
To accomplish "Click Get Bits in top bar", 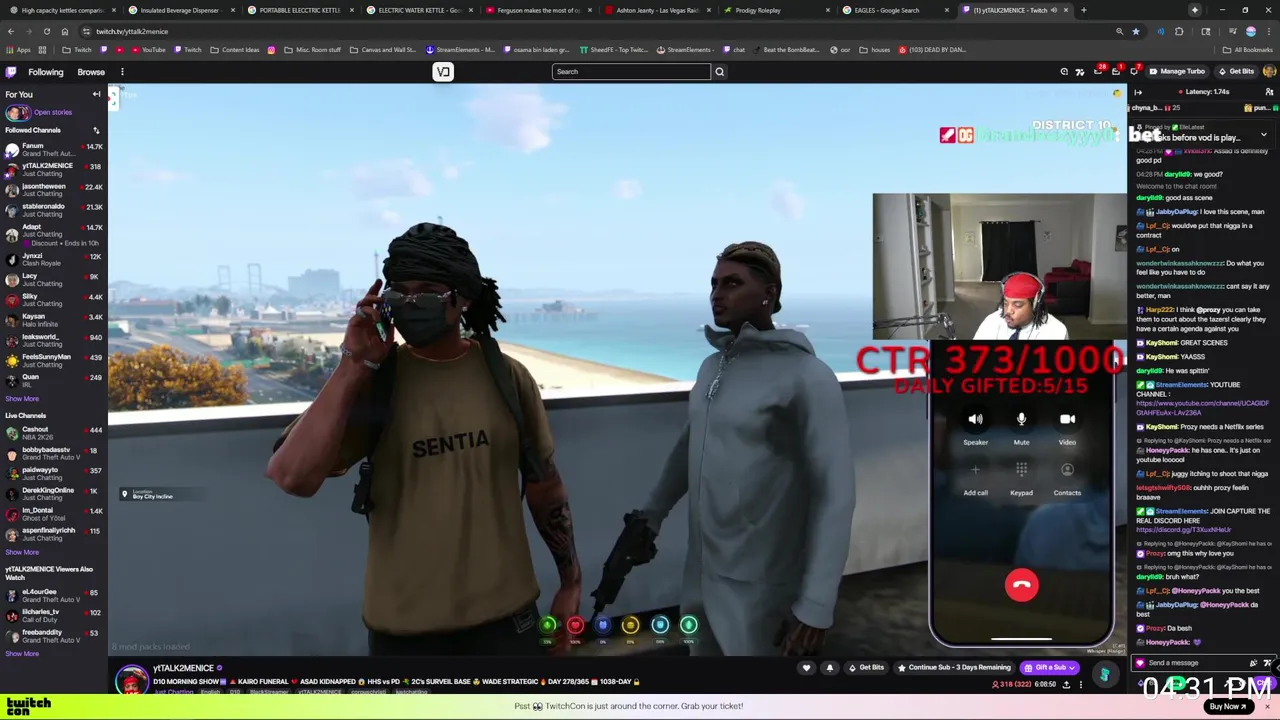I will [1235, 71].
